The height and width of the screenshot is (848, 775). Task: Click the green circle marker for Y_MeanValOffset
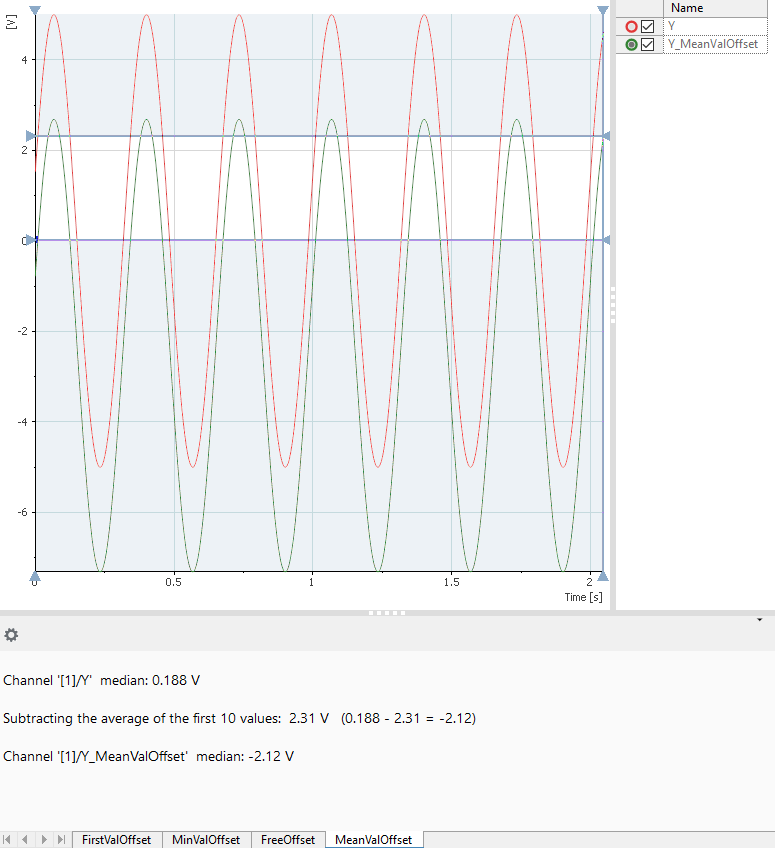631,45
